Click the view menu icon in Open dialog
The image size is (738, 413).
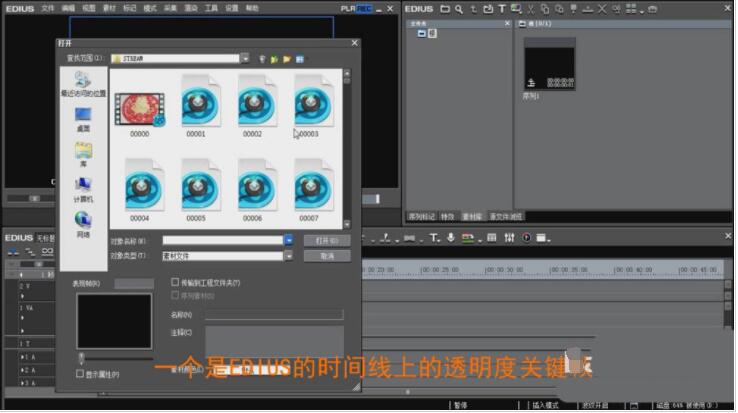[300, 59]
